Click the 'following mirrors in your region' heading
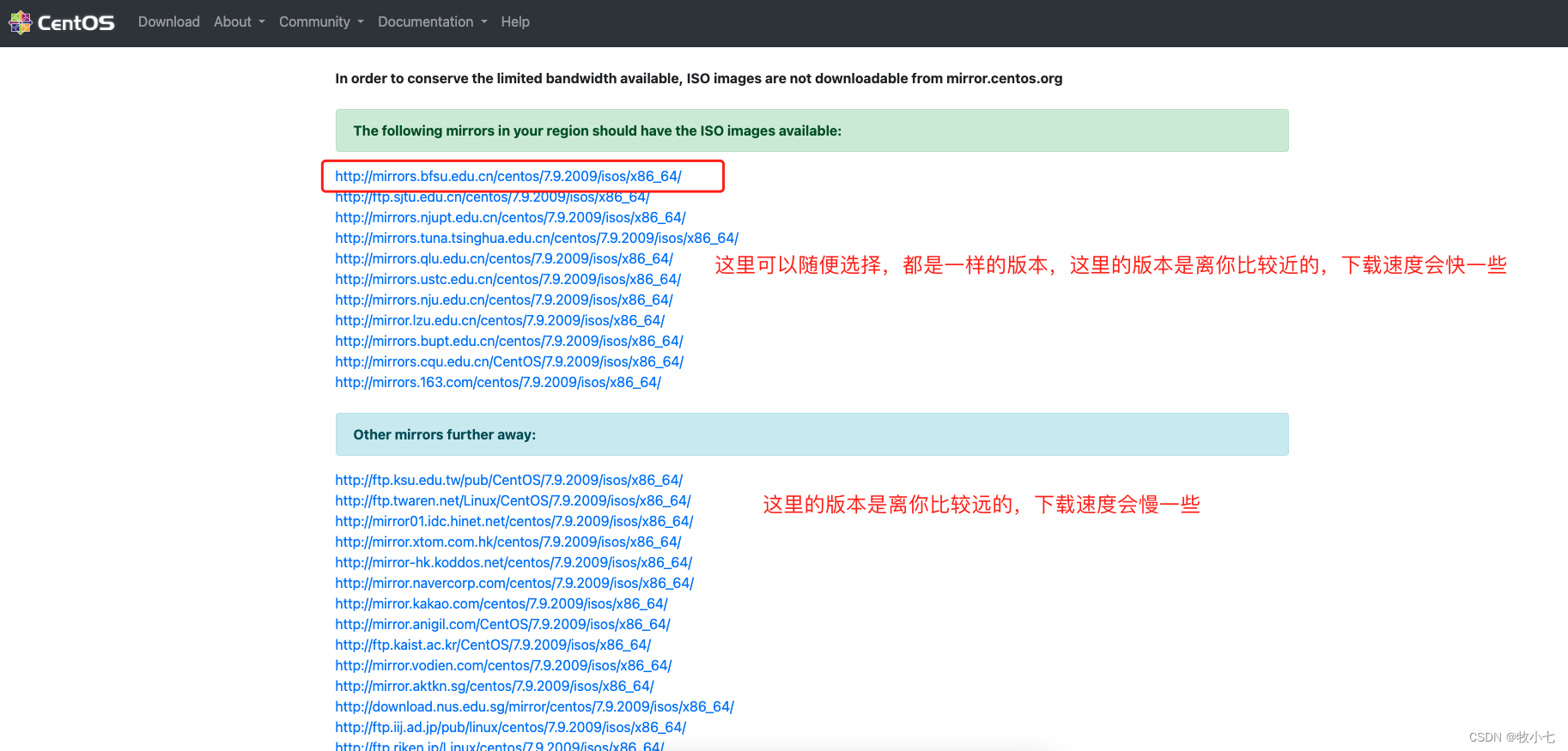The image size is (1568, 751). pos(598,130)
